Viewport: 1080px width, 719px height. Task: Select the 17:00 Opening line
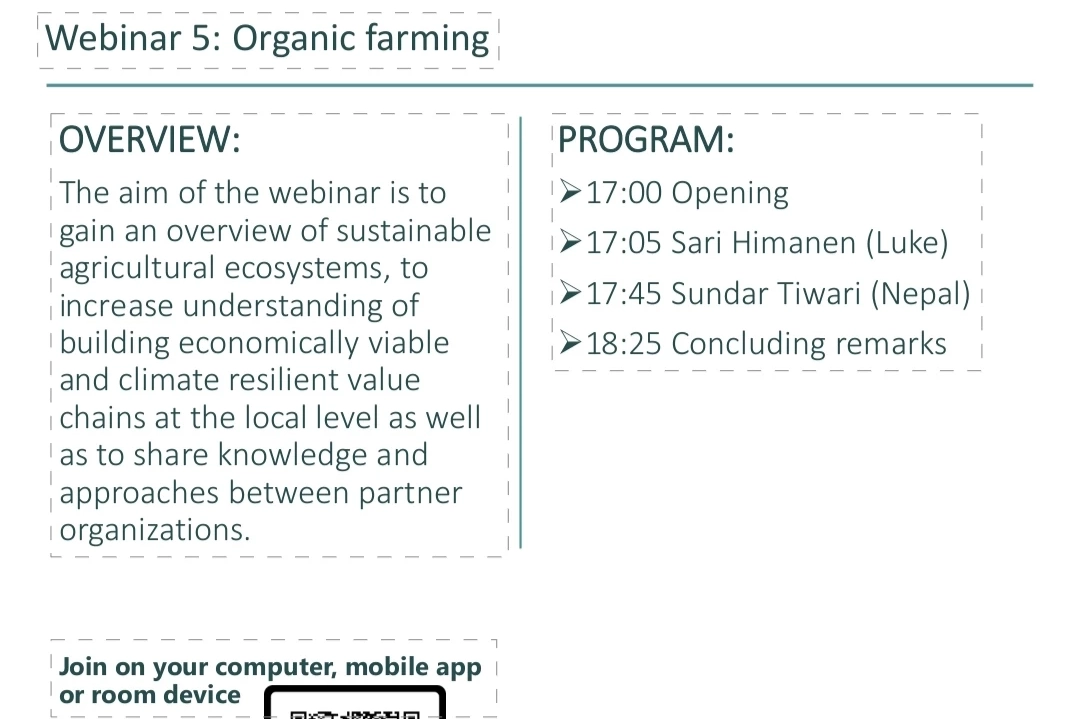point(688,192)
